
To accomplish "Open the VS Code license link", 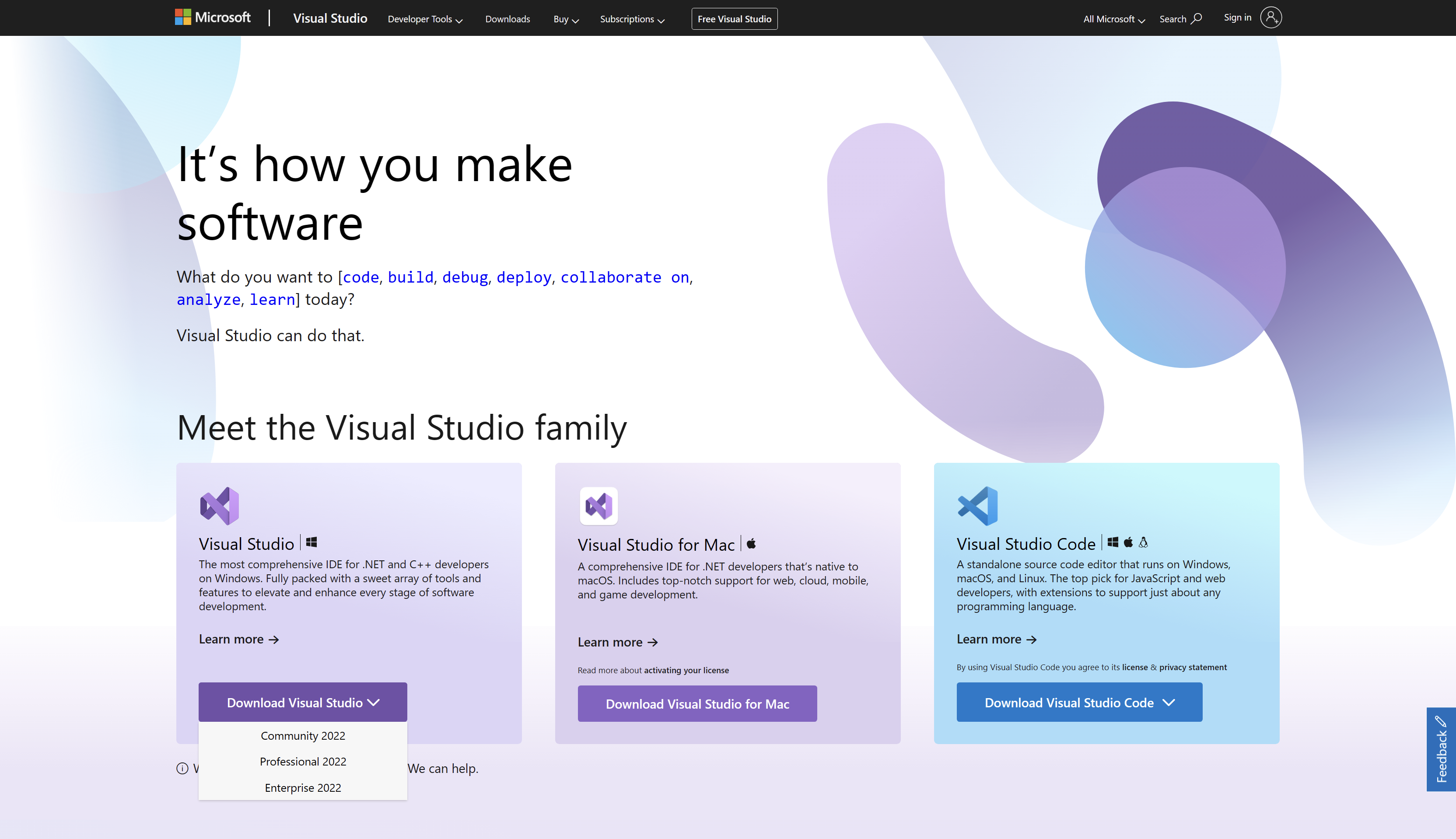I will (1134, 667).
